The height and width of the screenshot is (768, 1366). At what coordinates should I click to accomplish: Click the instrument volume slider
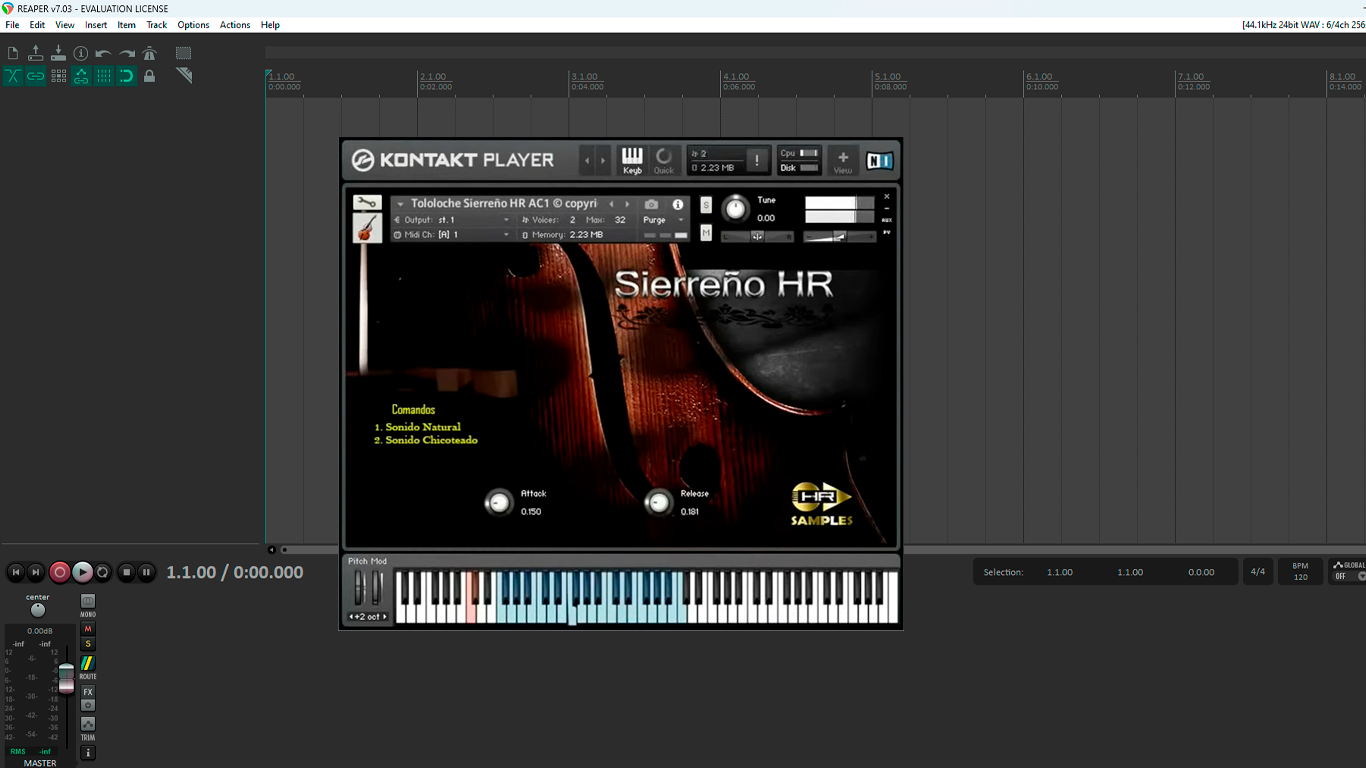[840, 237]
